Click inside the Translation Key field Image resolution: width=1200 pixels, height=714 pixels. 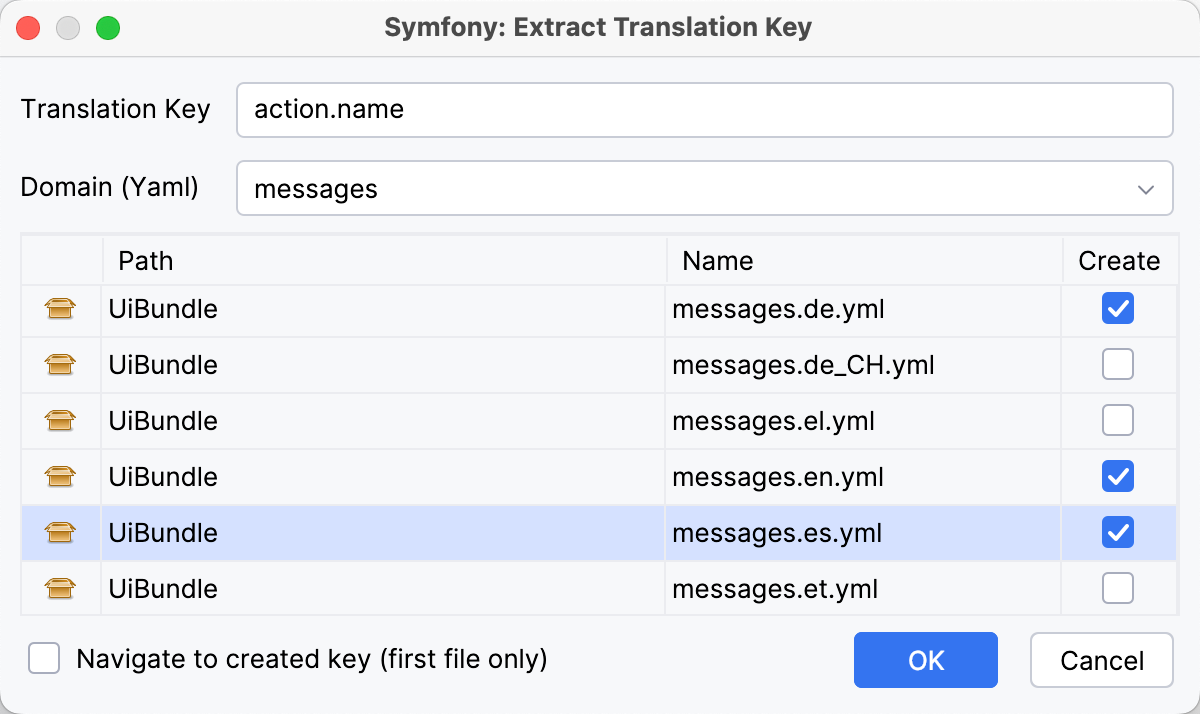point(700,110)
